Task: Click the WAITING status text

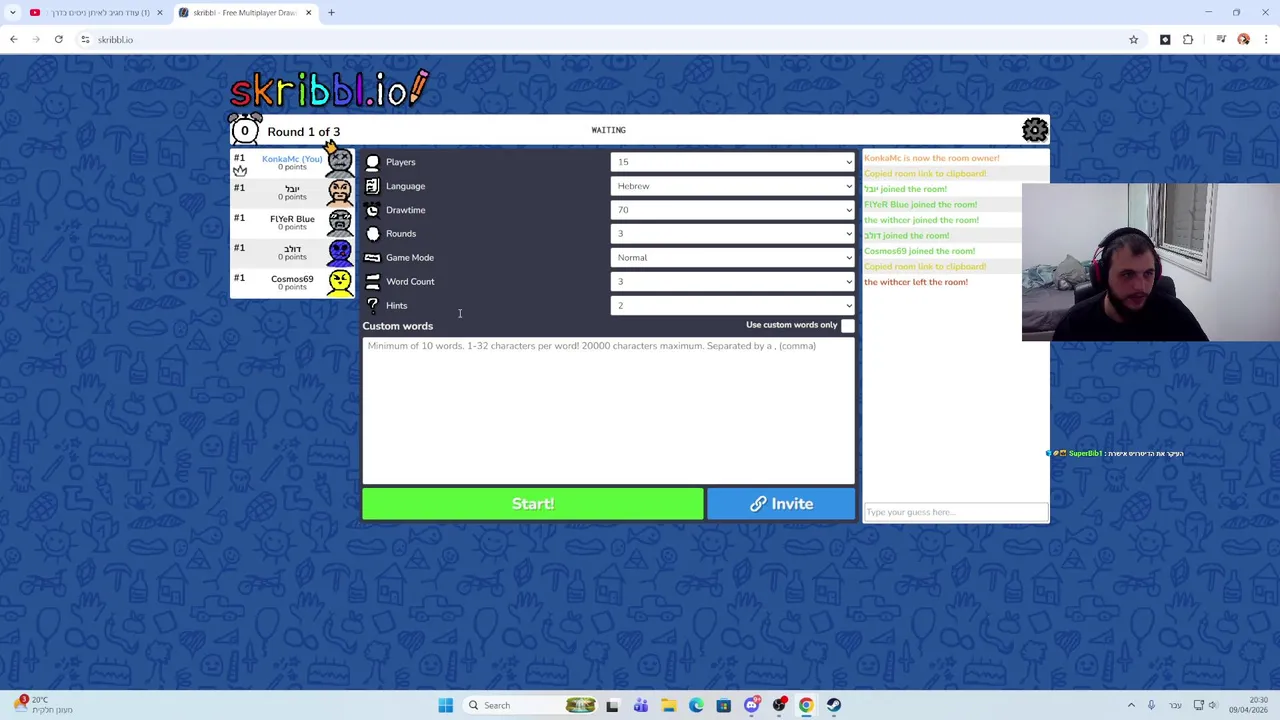Action: pyautogui.click(x=608, y=130)
